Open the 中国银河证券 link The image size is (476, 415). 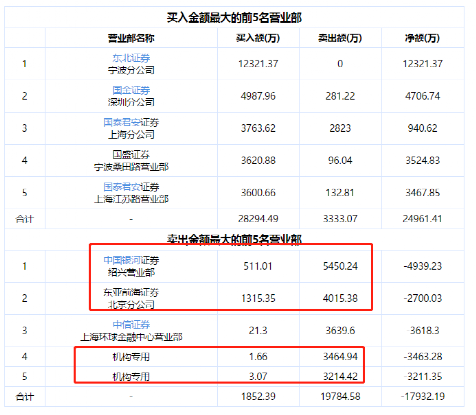(x=131, y=260)
